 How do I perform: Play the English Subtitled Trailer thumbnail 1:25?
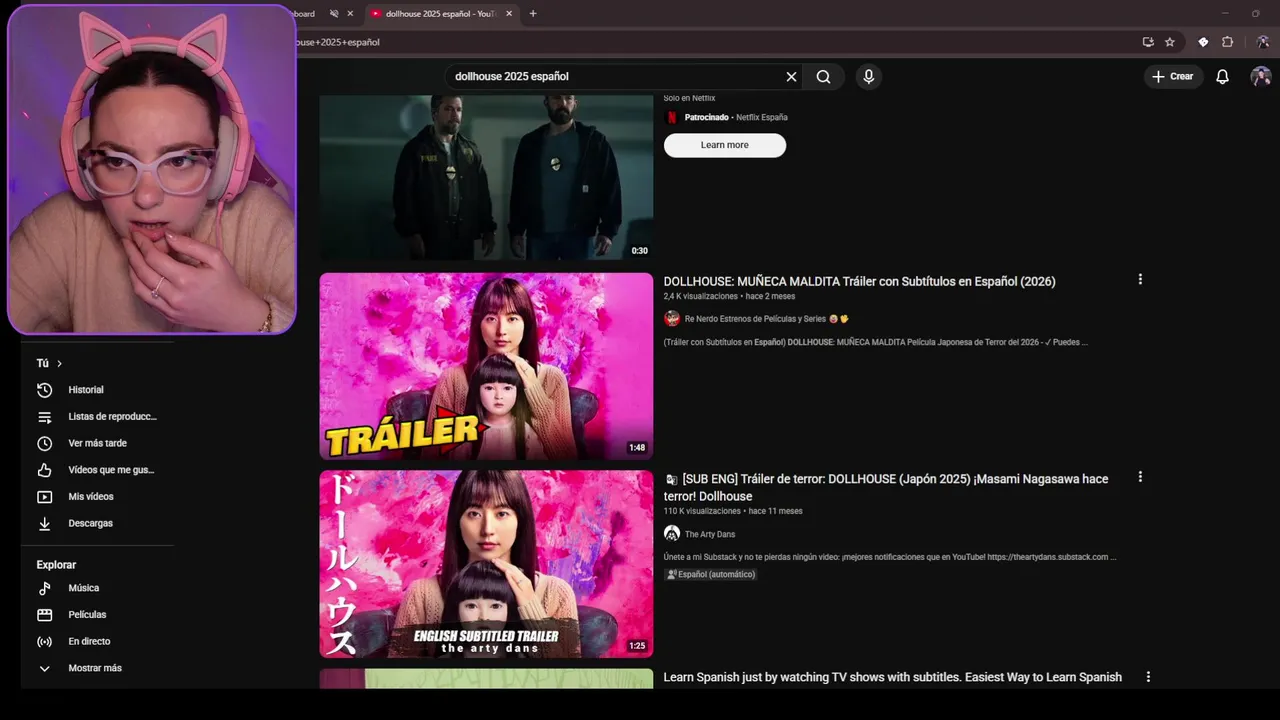coord(486,564)
